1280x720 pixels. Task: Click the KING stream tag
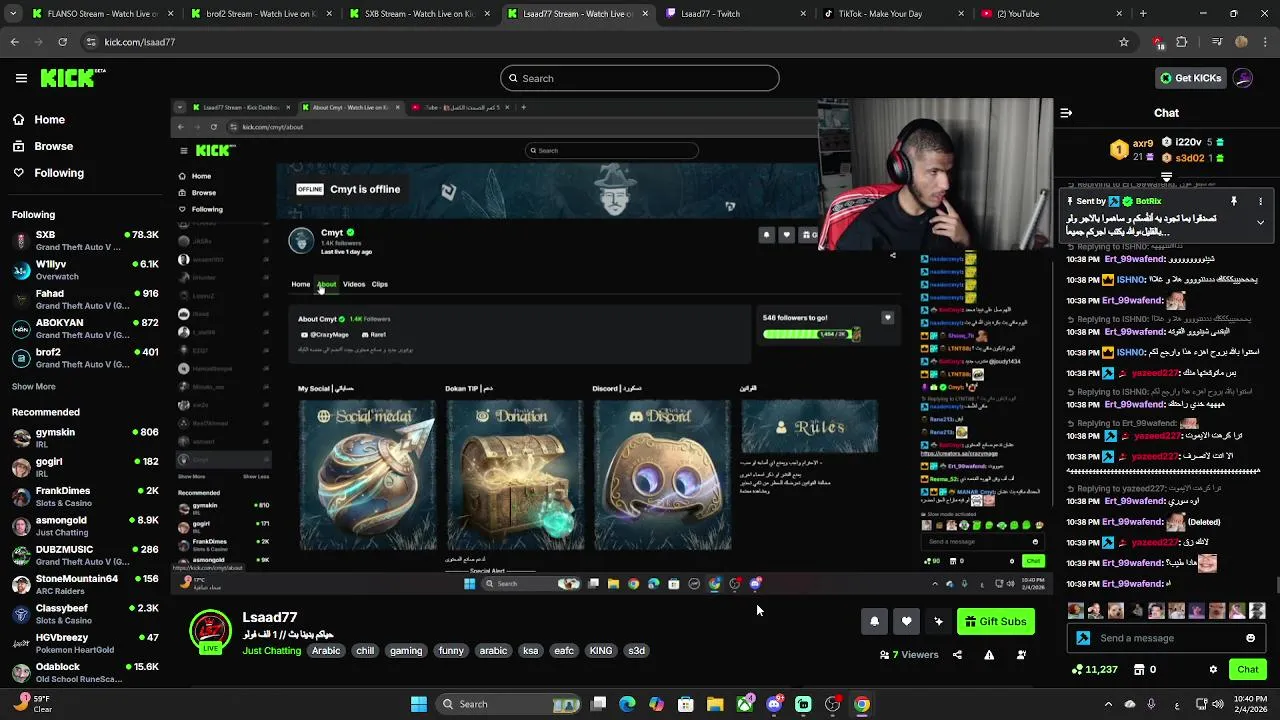click(601, 651)
